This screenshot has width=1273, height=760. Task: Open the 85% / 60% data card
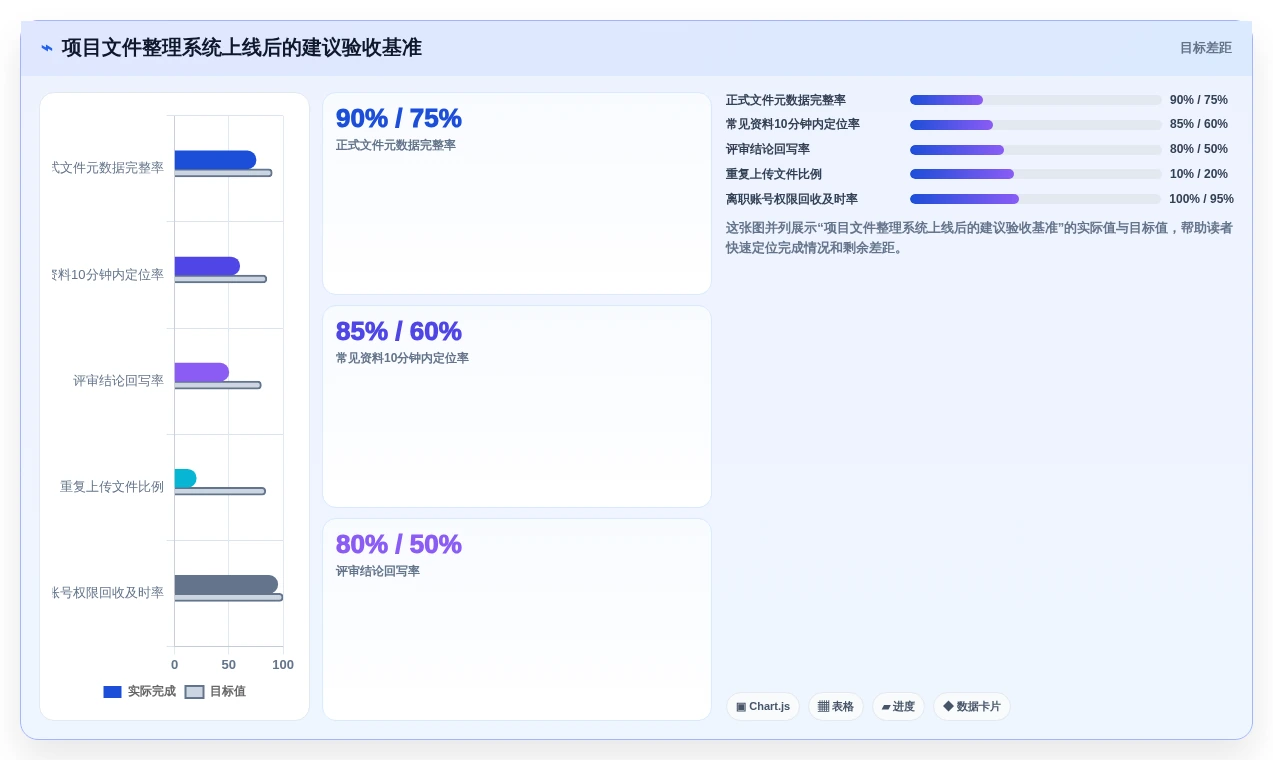(x=517, y=407)
